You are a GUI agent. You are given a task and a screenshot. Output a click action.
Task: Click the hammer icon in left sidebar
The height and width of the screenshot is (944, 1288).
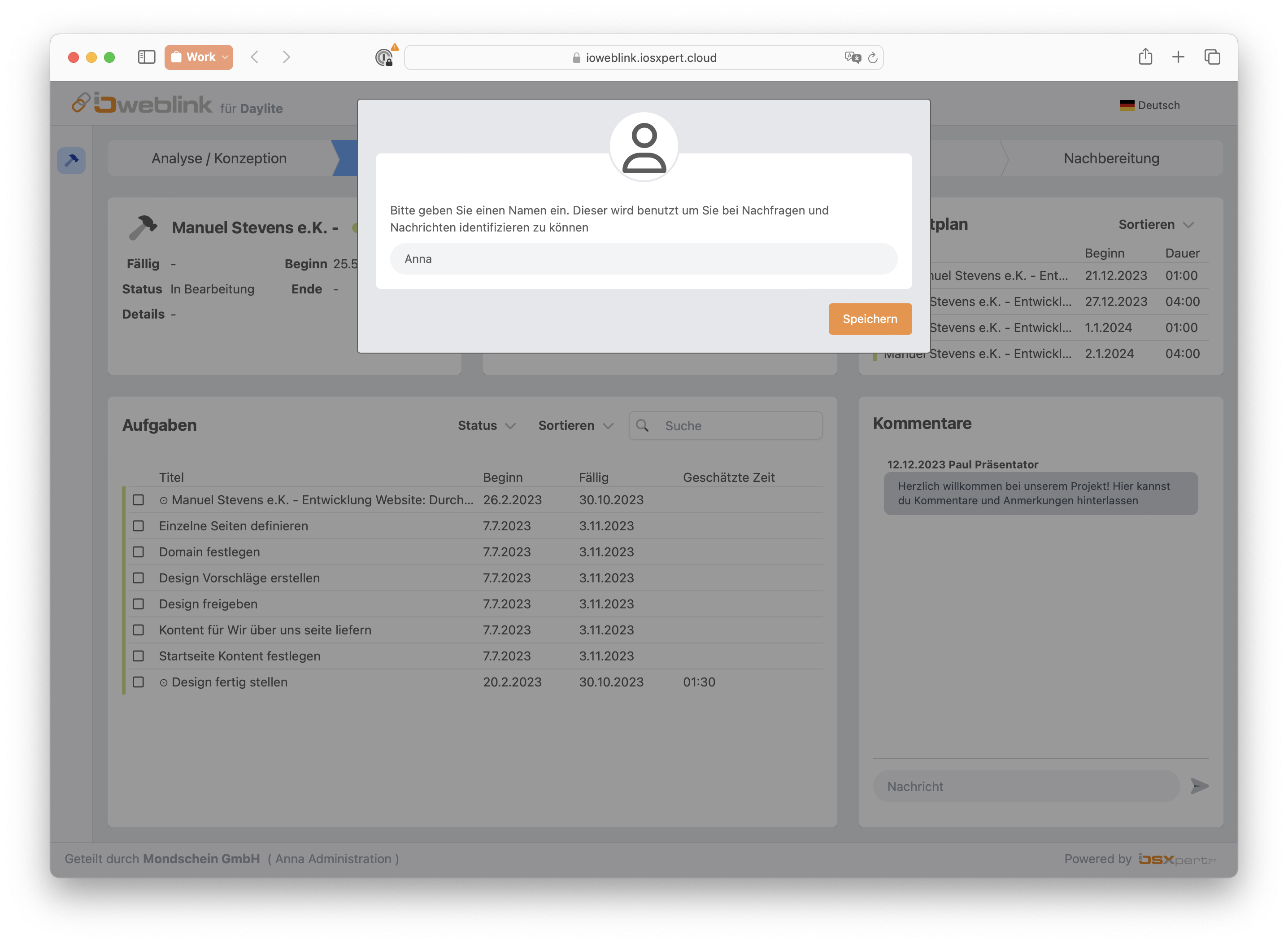pyautogui.click(x=71, y=160)
